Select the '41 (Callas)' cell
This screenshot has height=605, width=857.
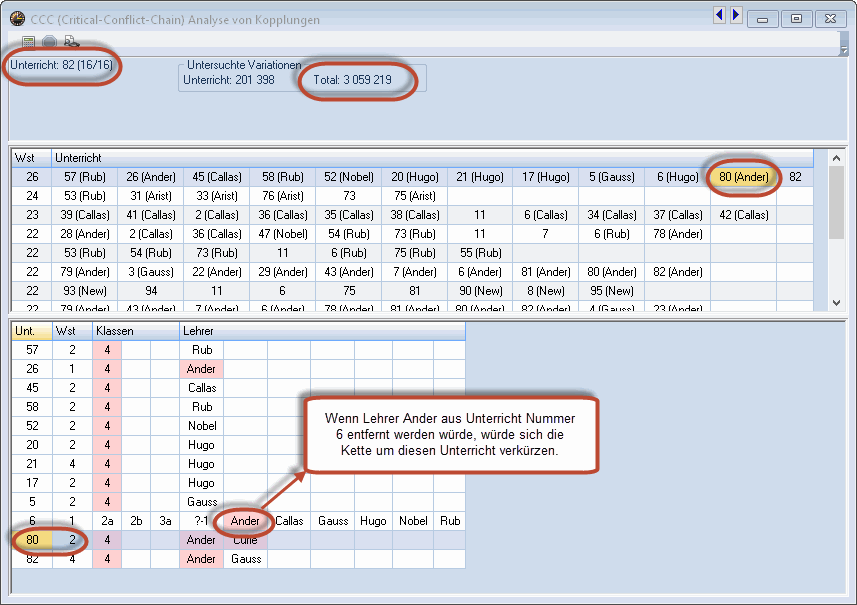[151, 215]
